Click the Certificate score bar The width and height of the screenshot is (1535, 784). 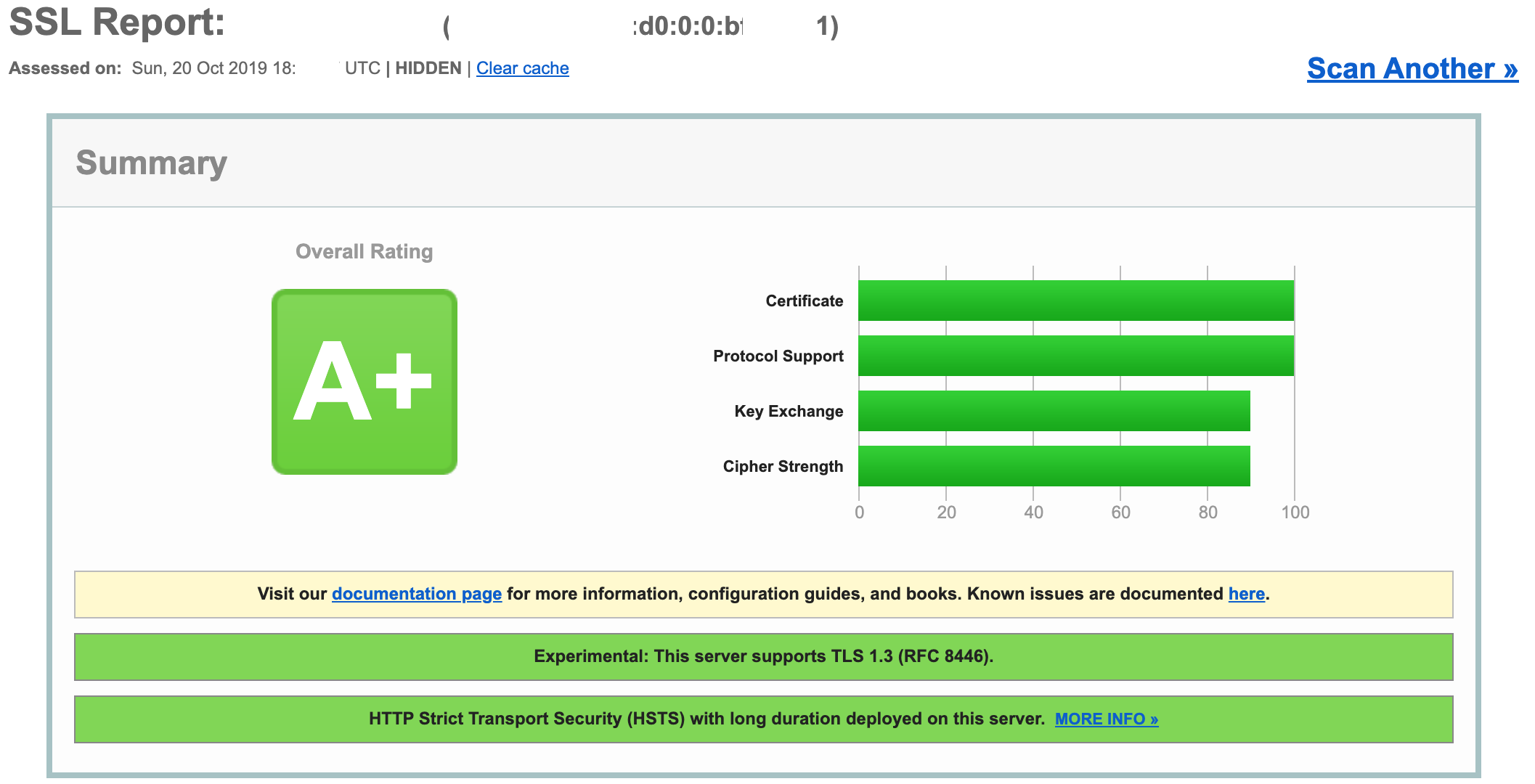1075,300
